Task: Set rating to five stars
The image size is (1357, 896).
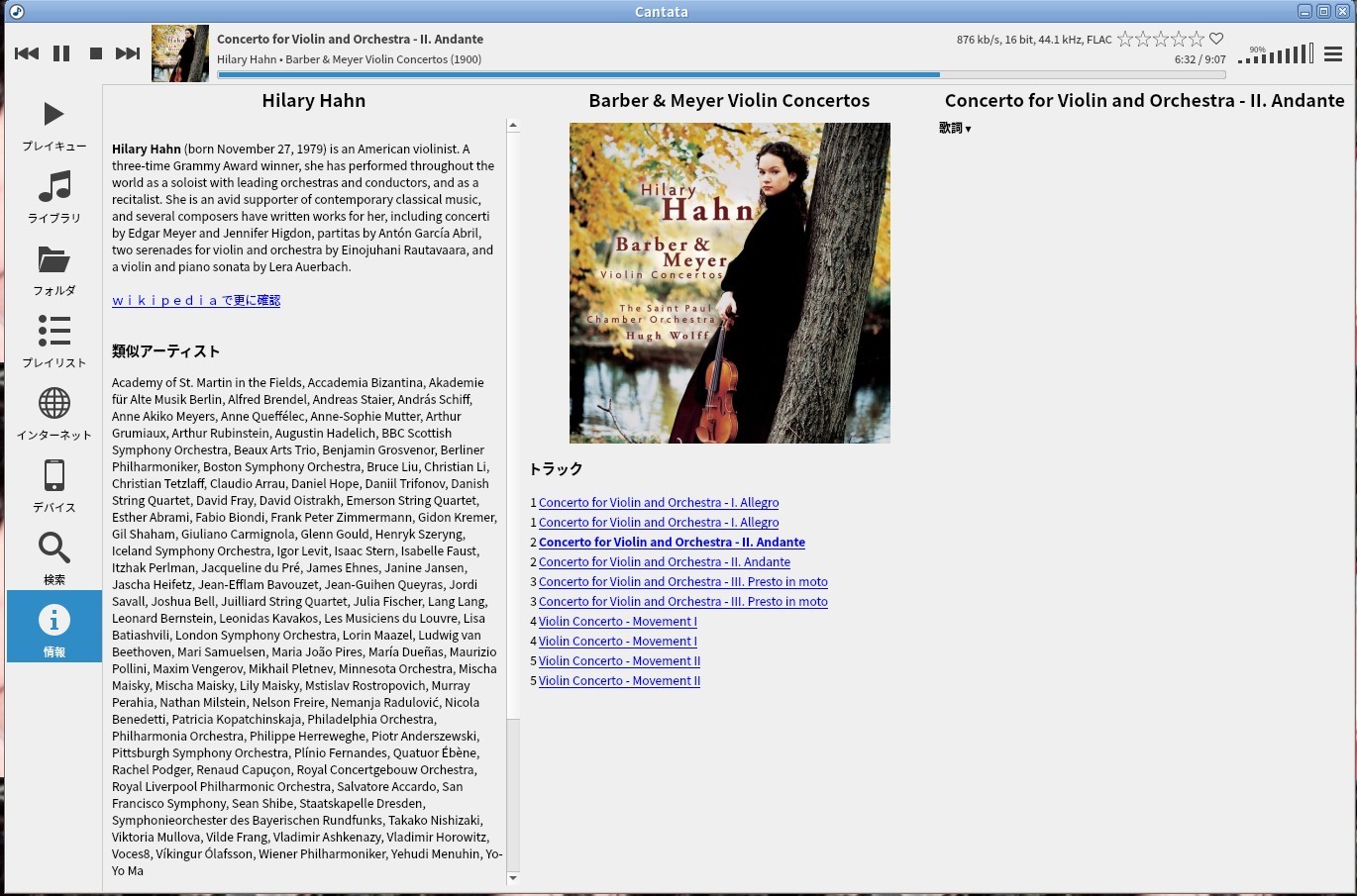Action: (1197, 40)
